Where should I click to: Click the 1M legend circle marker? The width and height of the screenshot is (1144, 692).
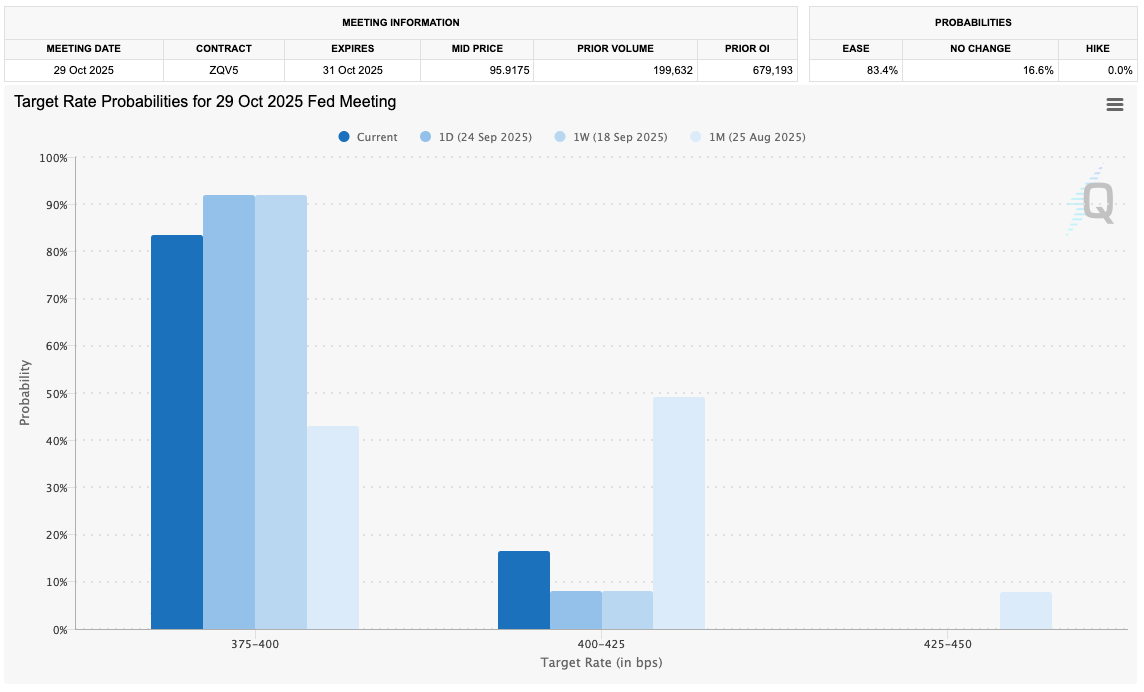pos(696,137)
